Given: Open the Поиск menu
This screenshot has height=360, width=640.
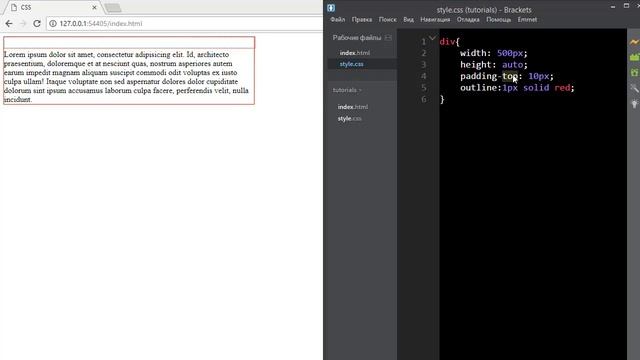Looking at the screenshot, I should (387, 19).
